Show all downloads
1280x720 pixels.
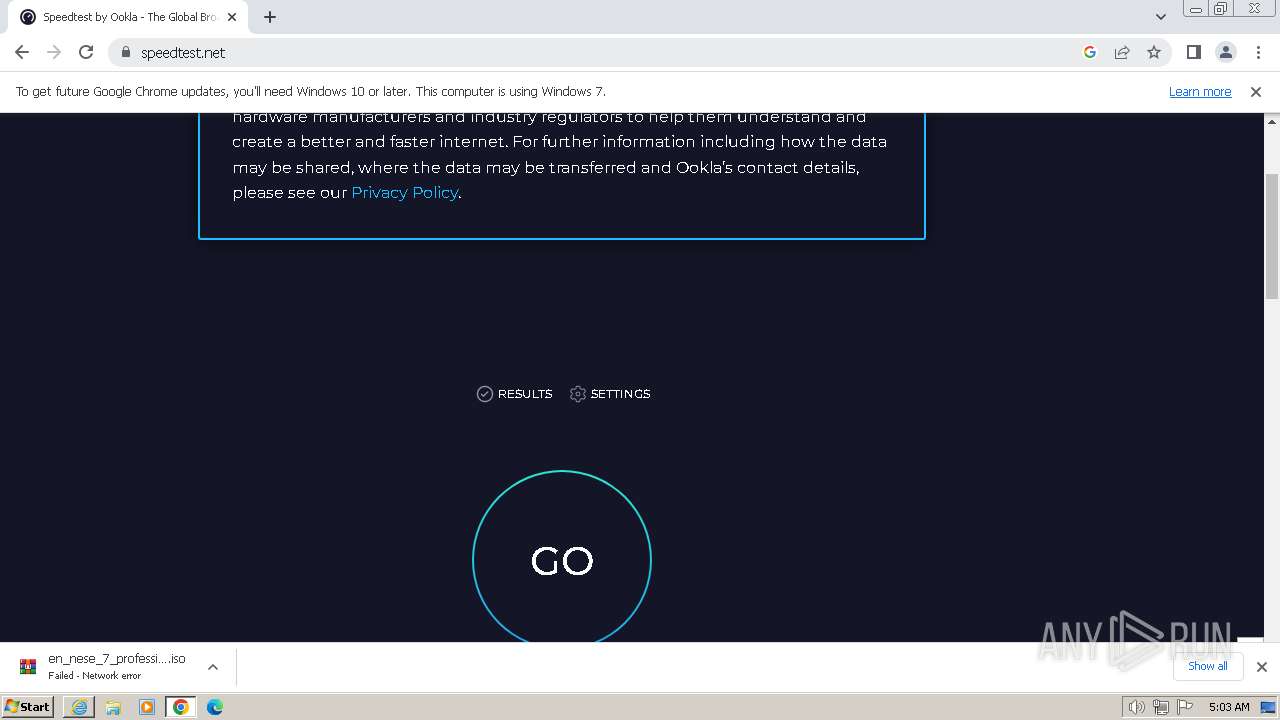tap(1207, 666)
